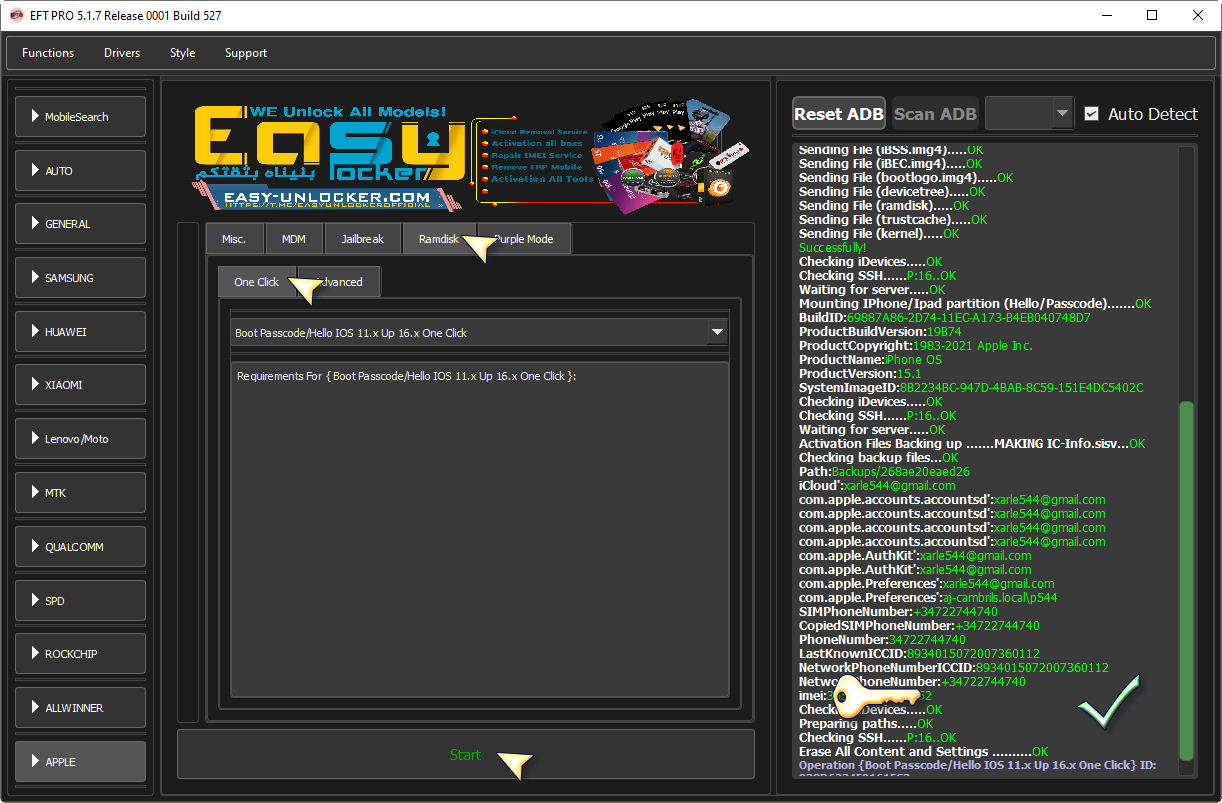The width and height of the screenshot is (1222, 803).
Task: Click the 'ProductName:iPhone OS' log line
Action: click(870, 359)
